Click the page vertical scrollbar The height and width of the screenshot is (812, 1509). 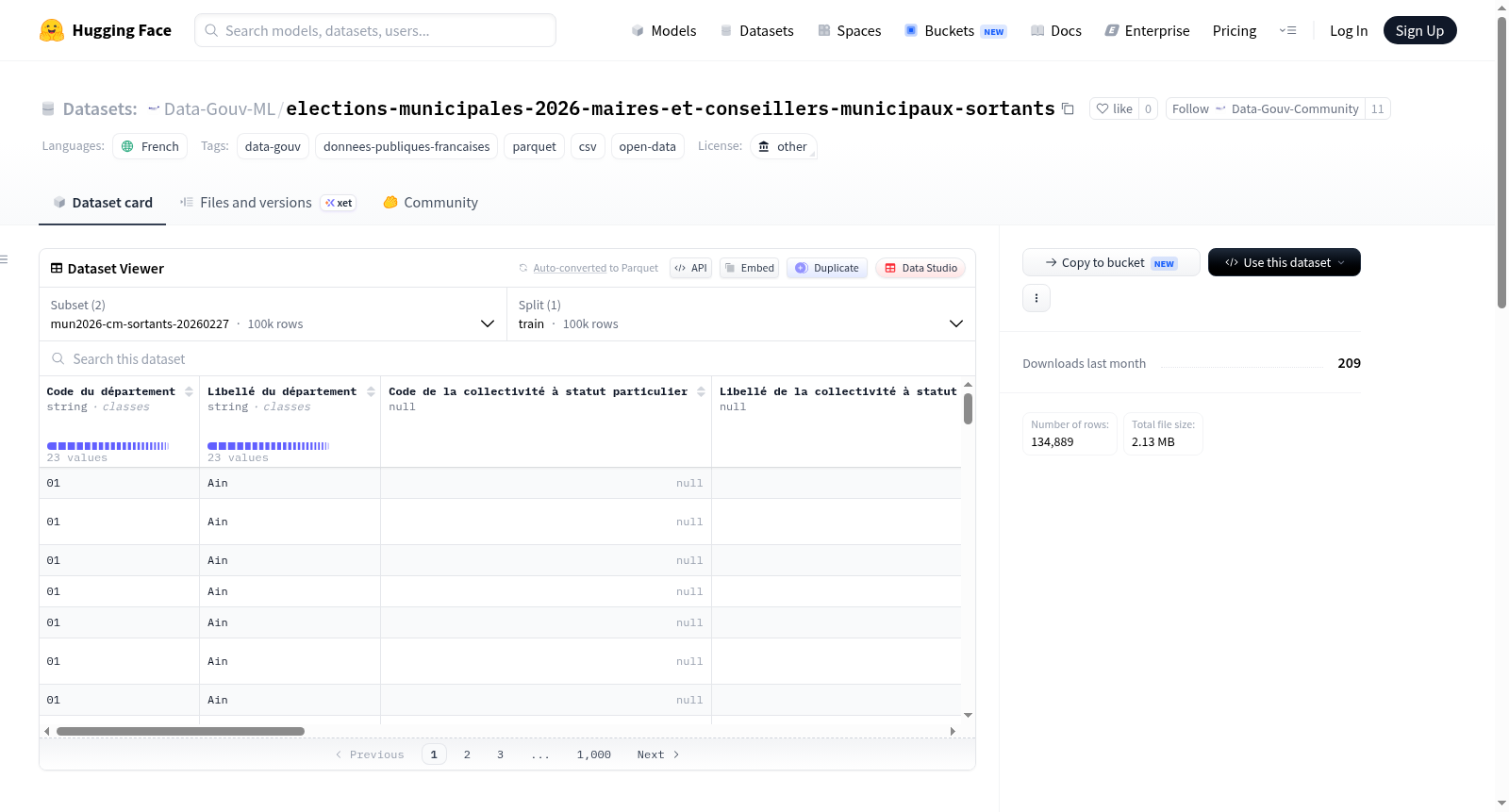(1501, 162)
